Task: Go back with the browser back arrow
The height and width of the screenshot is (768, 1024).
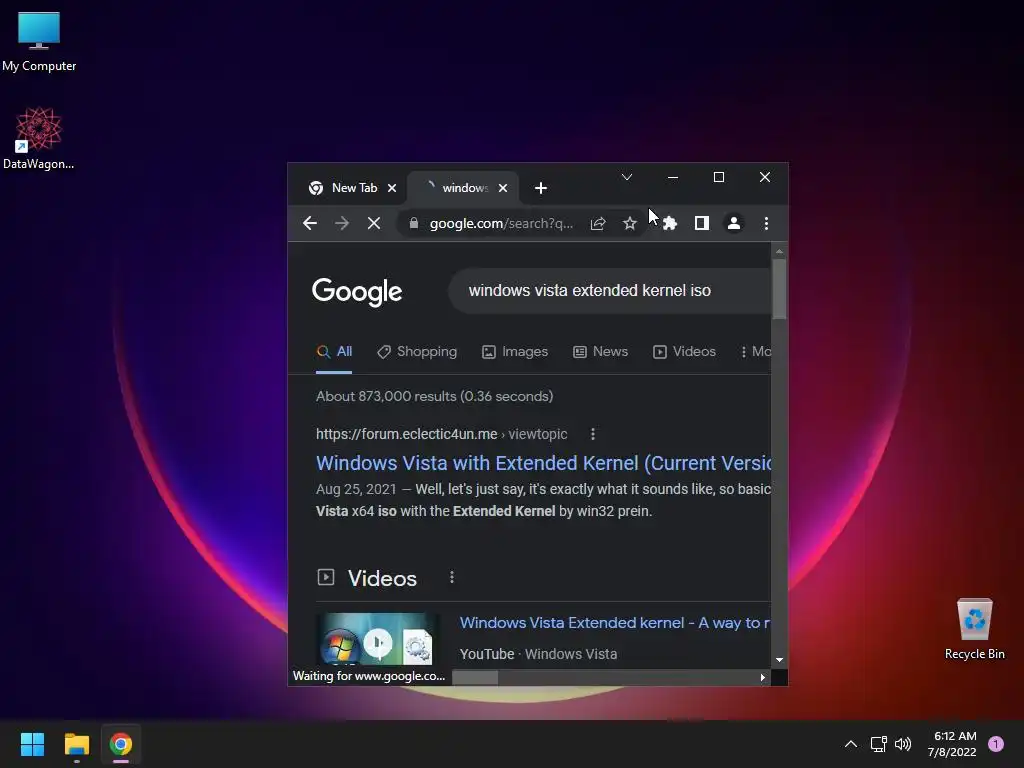Action: [x=310, y=223]
